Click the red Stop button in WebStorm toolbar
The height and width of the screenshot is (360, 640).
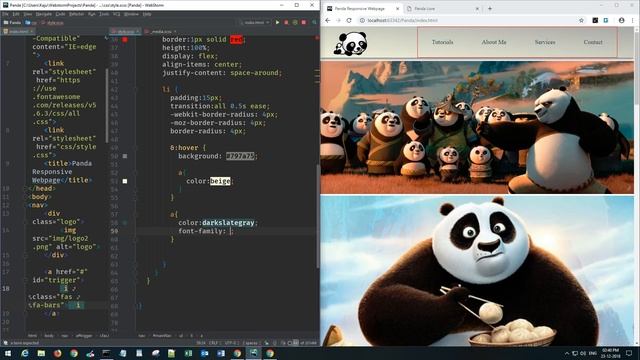pos(304,22)
